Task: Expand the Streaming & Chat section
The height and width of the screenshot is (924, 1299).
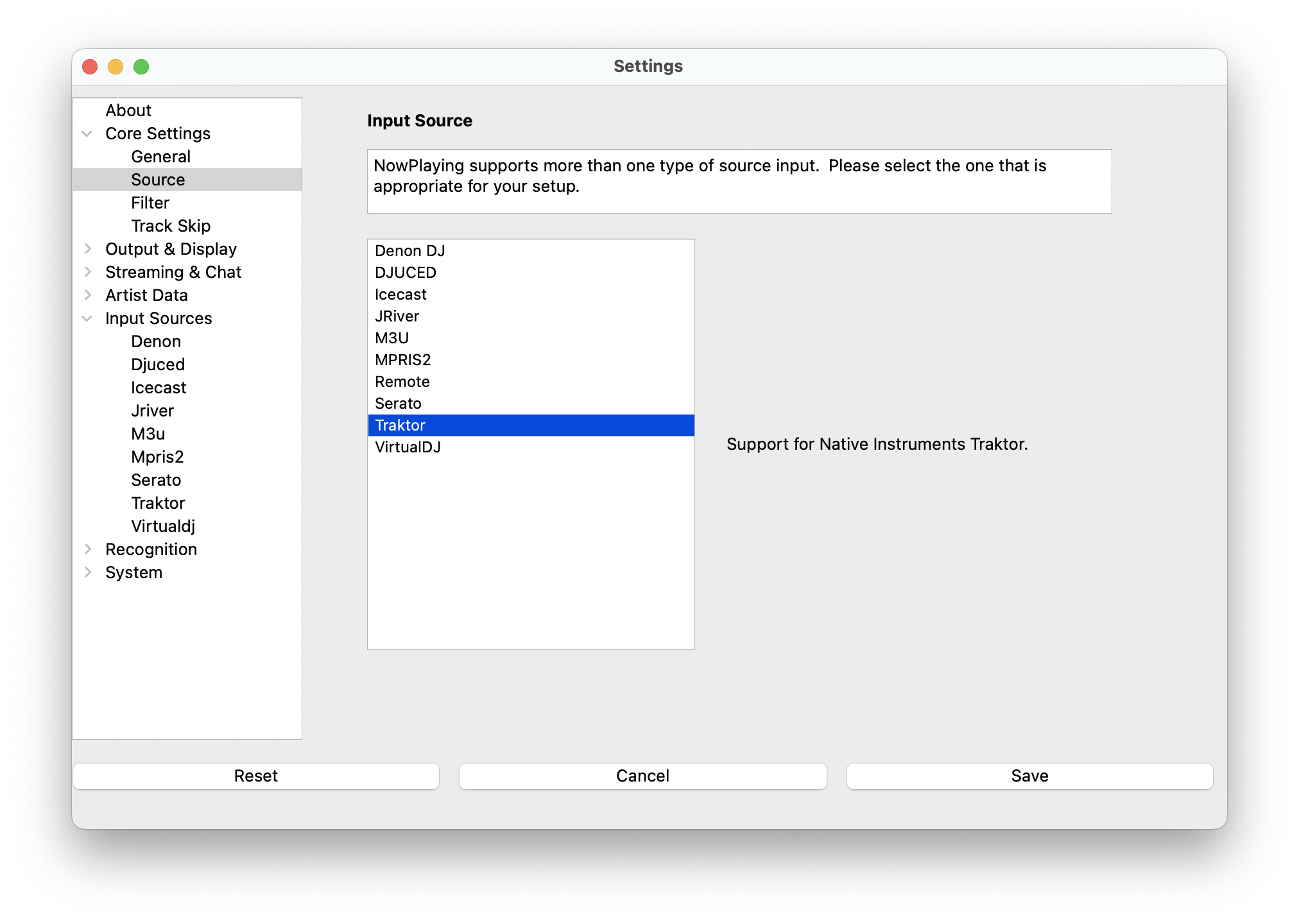Action: (x=89, y=271)
